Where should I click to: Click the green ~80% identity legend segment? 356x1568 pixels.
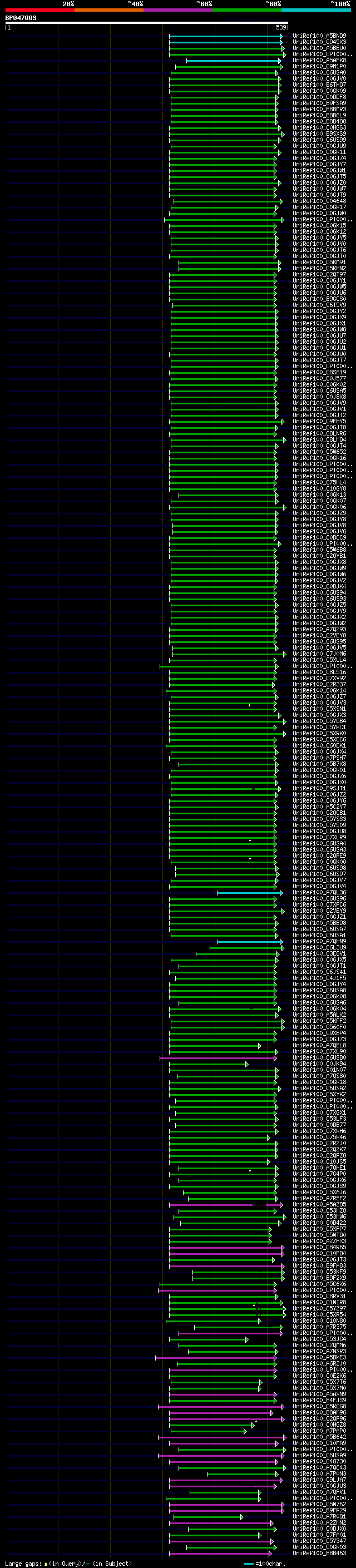tap(247, 10)
